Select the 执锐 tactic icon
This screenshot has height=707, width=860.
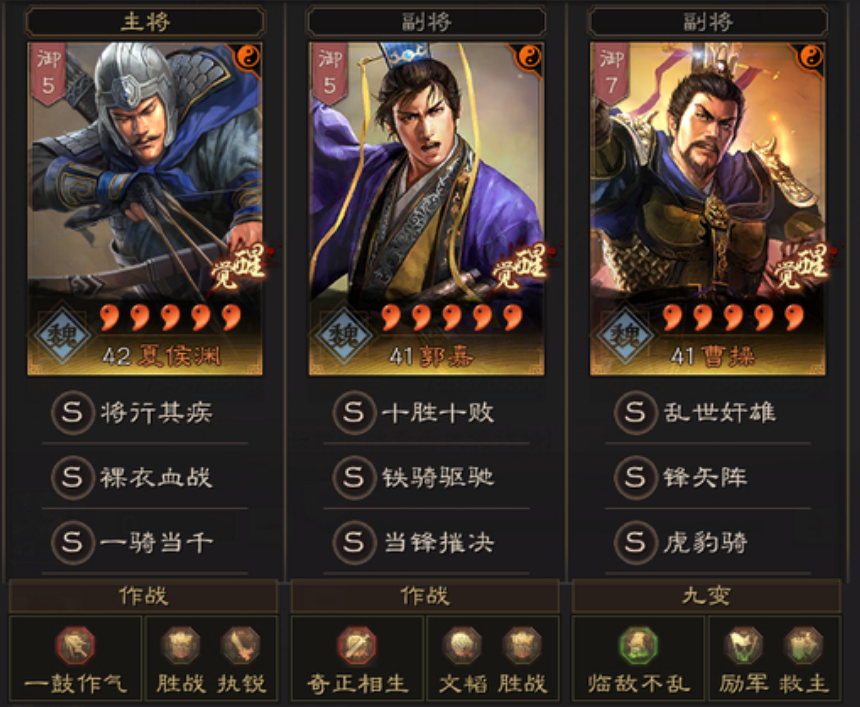pyautogui.click(x=241, y=645)
